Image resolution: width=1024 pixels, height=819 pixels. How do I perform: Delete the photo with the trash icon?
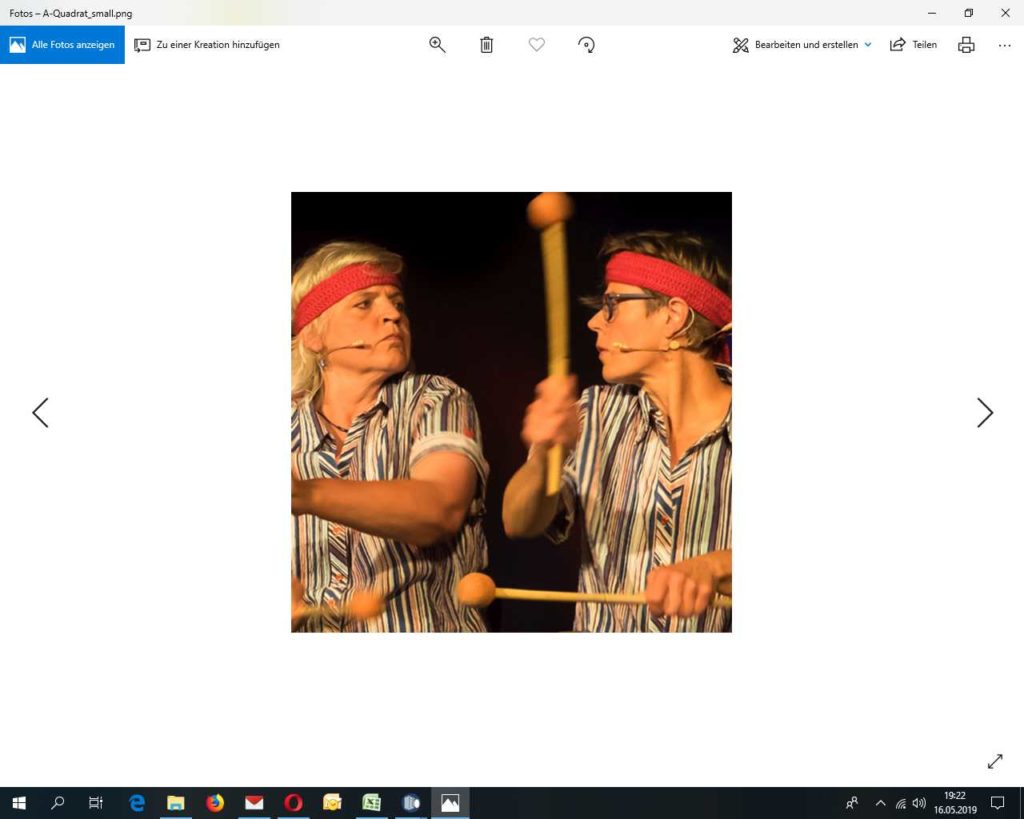click(x=487, y=44)
